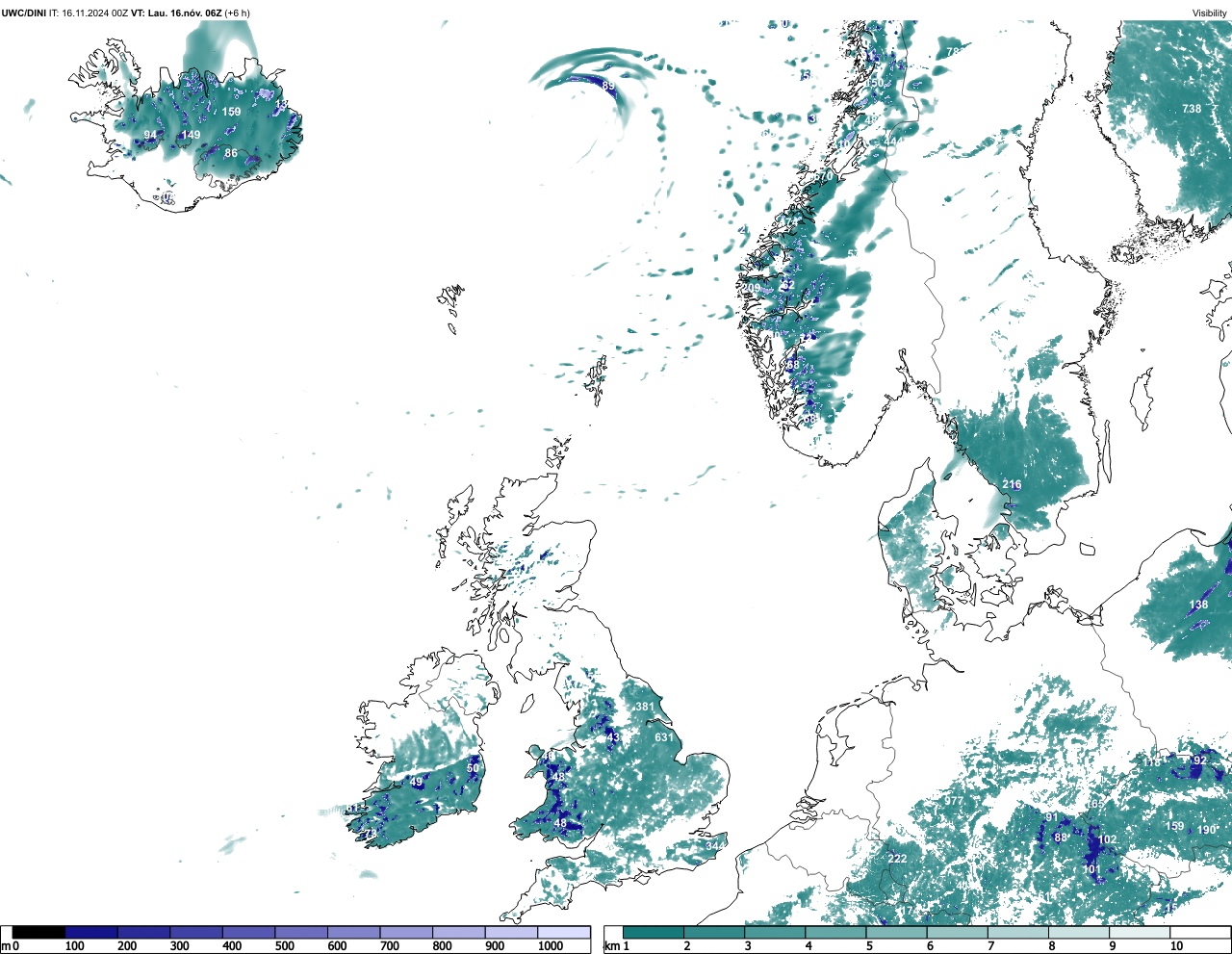Click the 977 value over Germany
This screenshot has height=954, width=1232.
click(x=954, y=801)
